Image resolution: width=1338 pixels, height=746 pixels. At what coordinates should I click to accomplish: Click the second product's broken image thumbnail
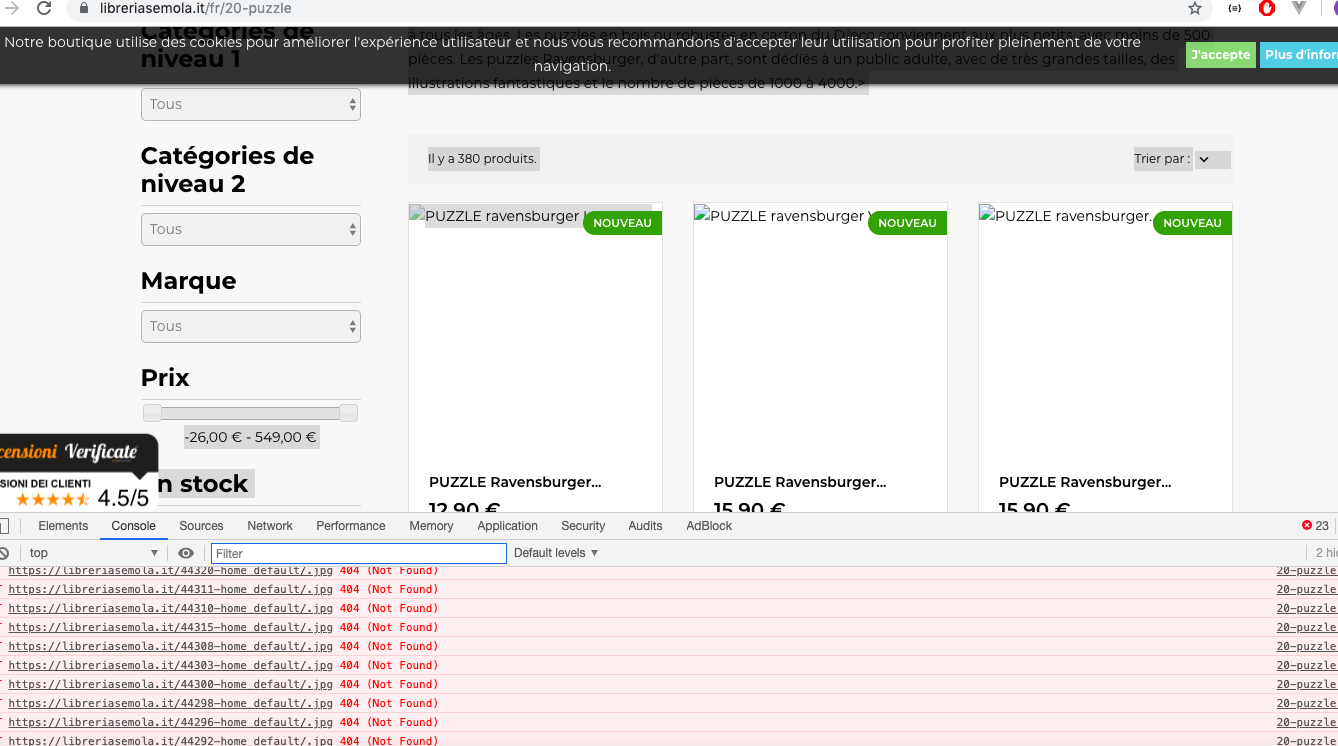tap(820, 330)
